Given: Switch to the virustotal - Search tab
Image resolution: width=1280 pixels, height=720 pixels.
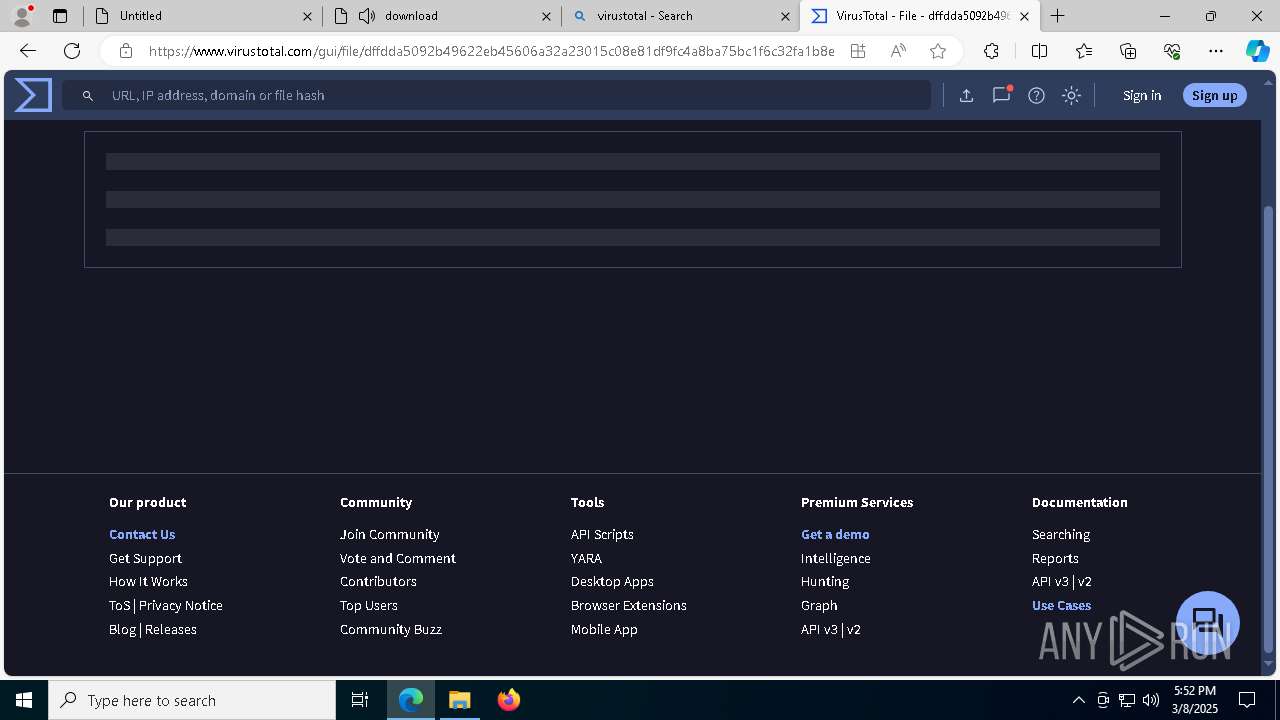Looking at the screenshot, I should 680,16.
